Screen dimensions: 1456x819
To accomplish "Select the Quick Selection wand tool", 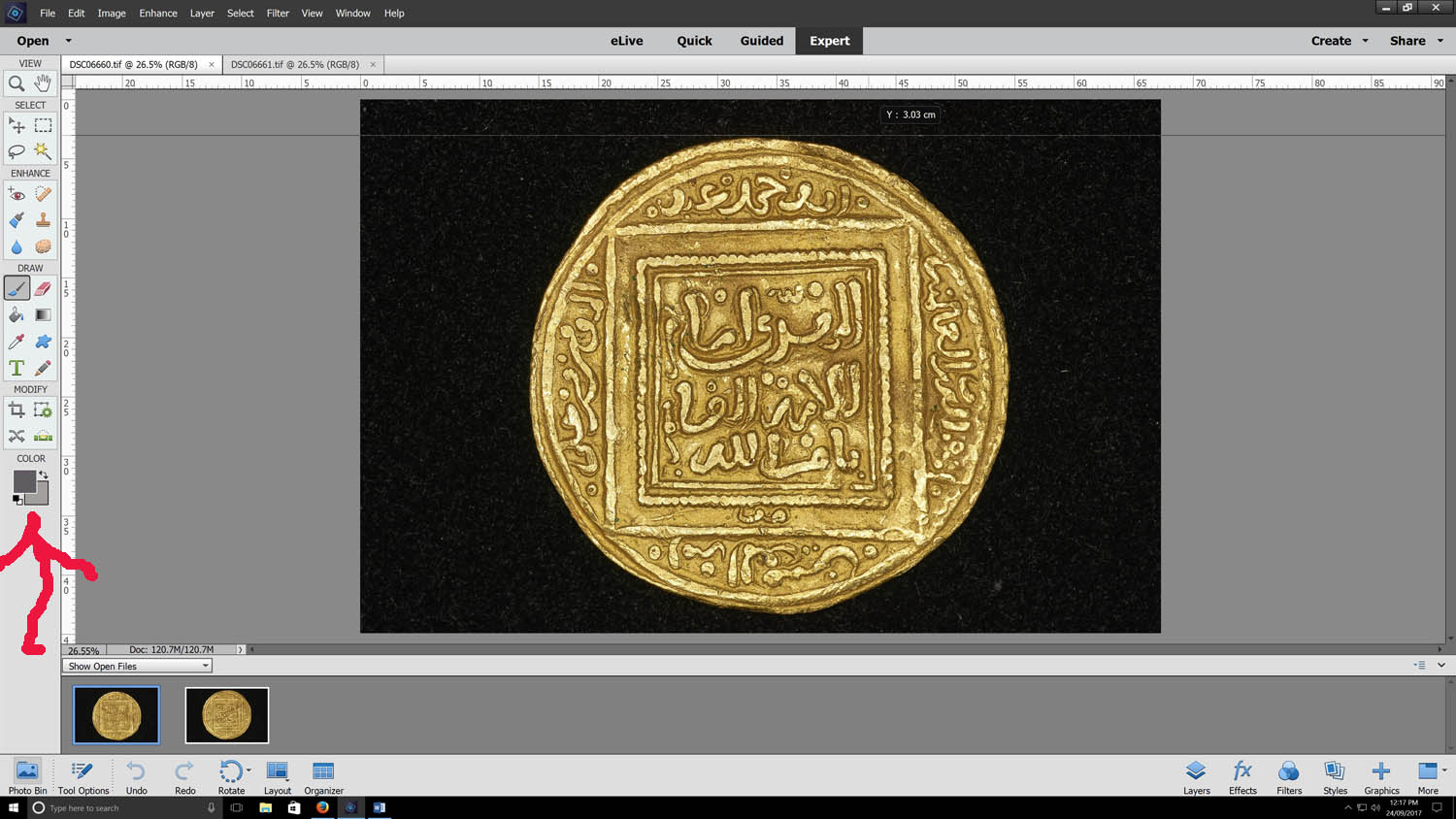I will pyautogui.click(x=43, y=151).
